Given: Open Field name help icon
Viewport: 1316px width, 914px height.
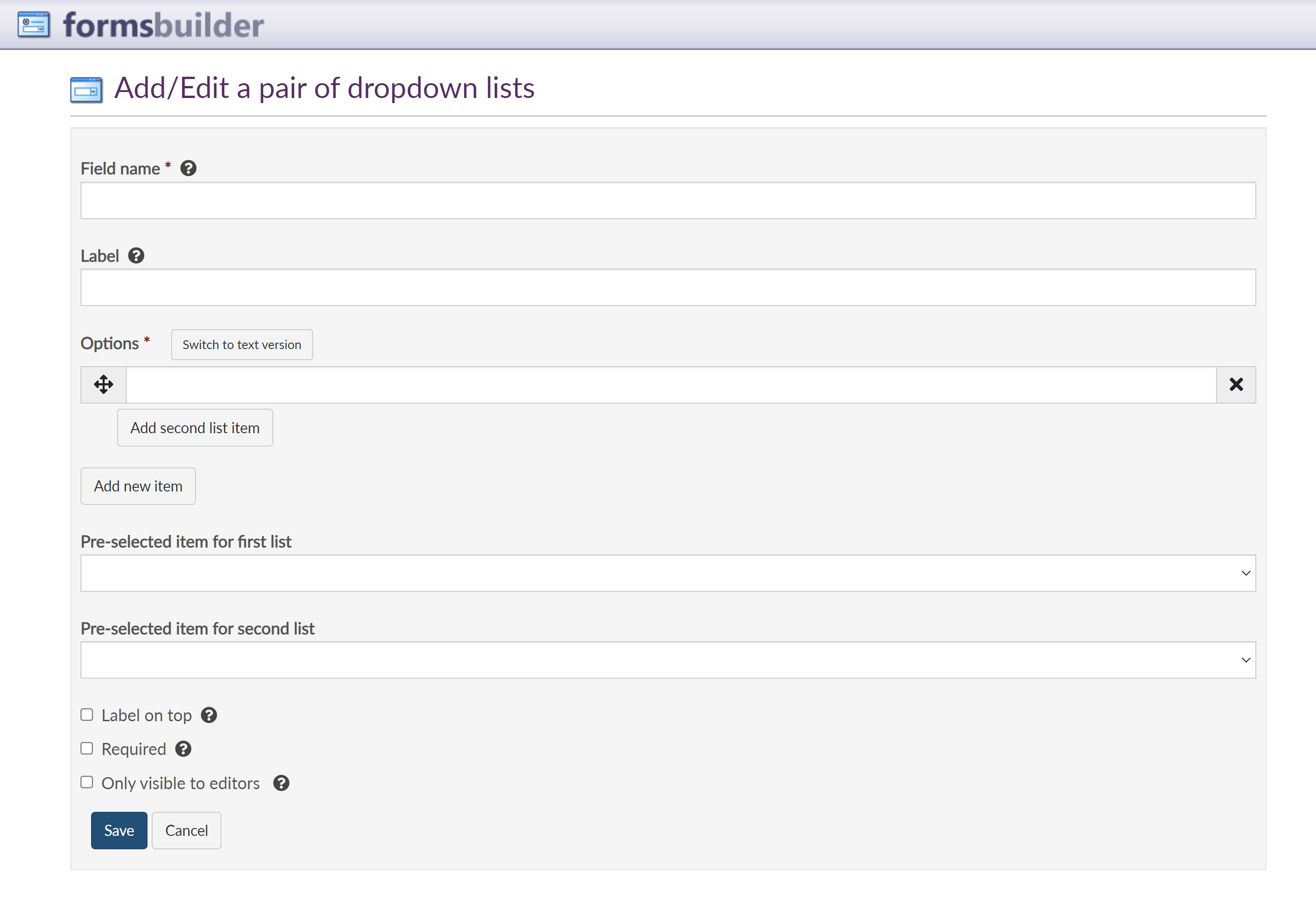Looking at the screenshot, I should [188, 168].
